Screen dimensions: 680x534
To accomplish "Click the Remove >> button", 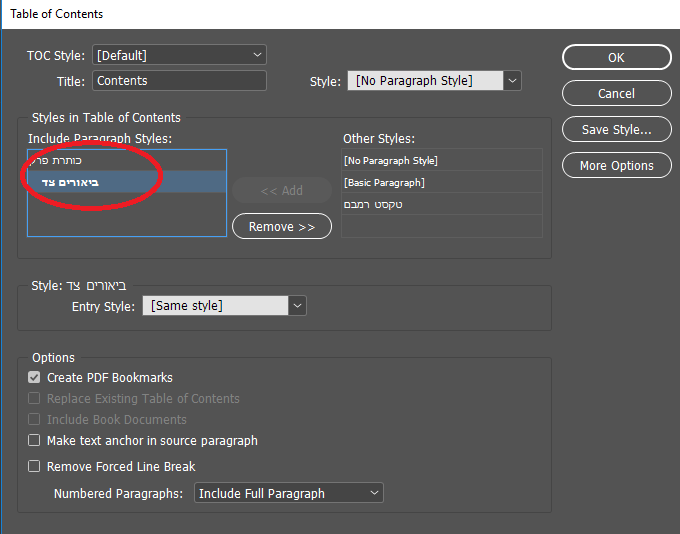I will pyautogui.click(x=282, y=227).
